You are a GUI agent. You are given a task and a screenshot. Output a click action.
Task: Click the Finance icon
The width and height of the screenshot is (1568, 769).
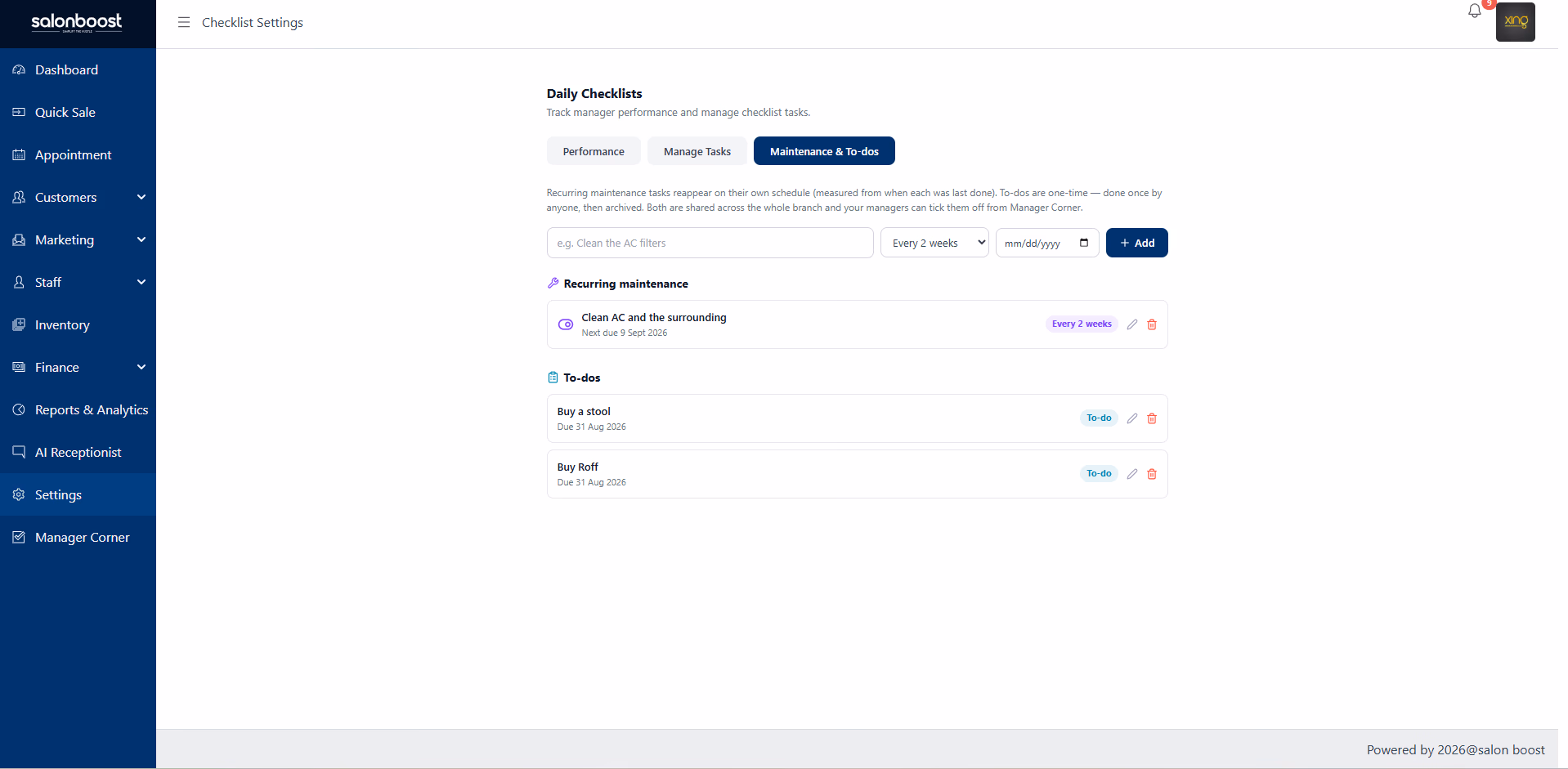(19, 368)
